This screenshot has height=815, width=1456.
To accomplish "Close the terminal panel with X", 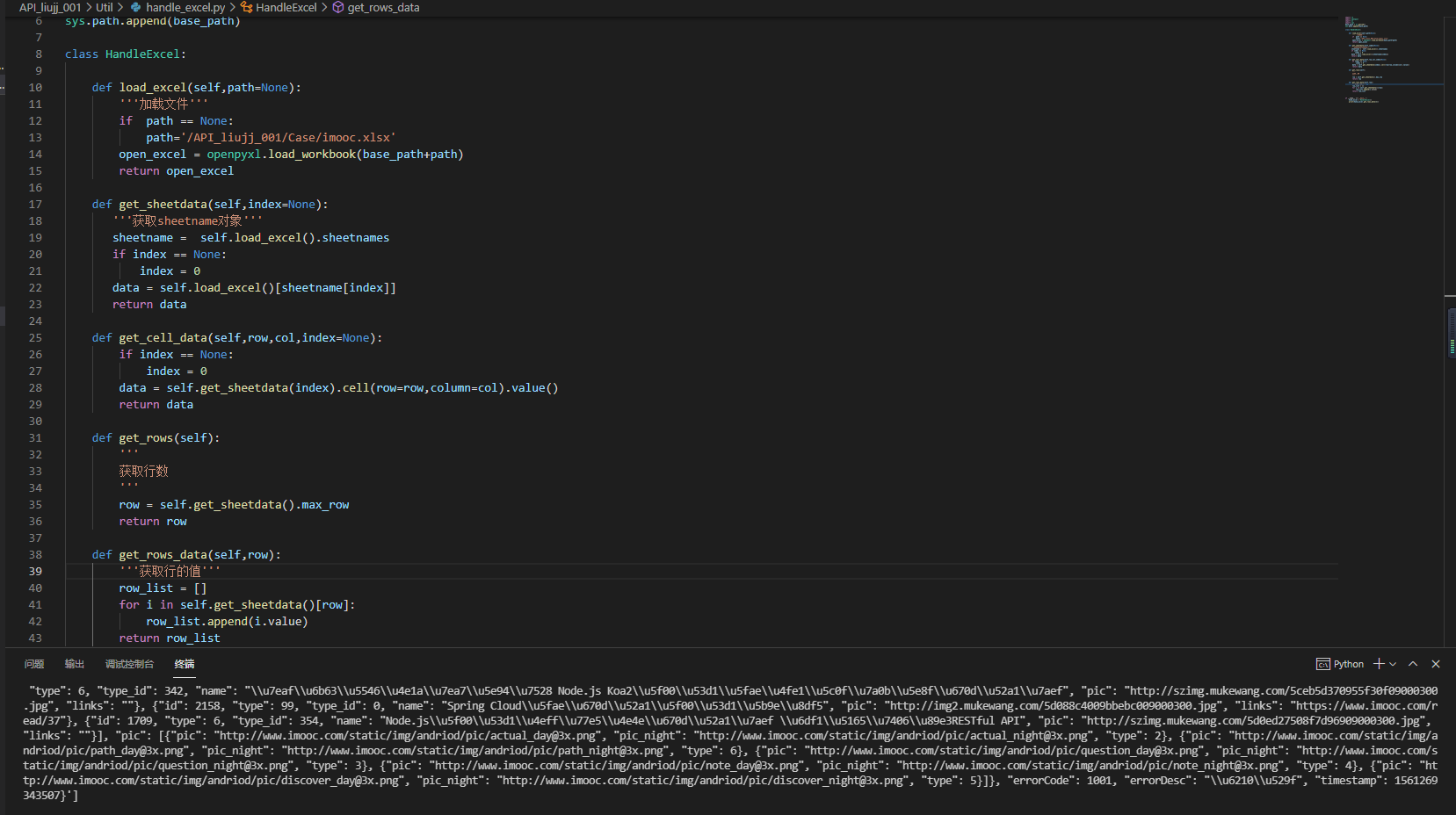I will coord(1436,664).
